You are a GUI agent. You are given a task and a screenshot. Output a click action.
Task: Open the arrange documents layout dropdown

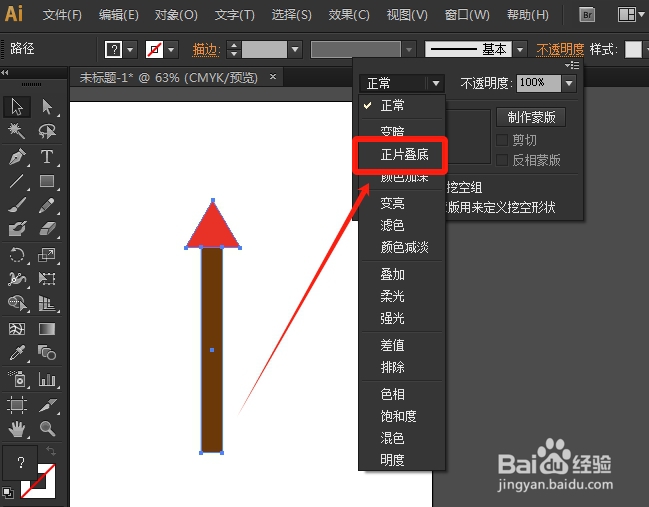pos(631,15)
